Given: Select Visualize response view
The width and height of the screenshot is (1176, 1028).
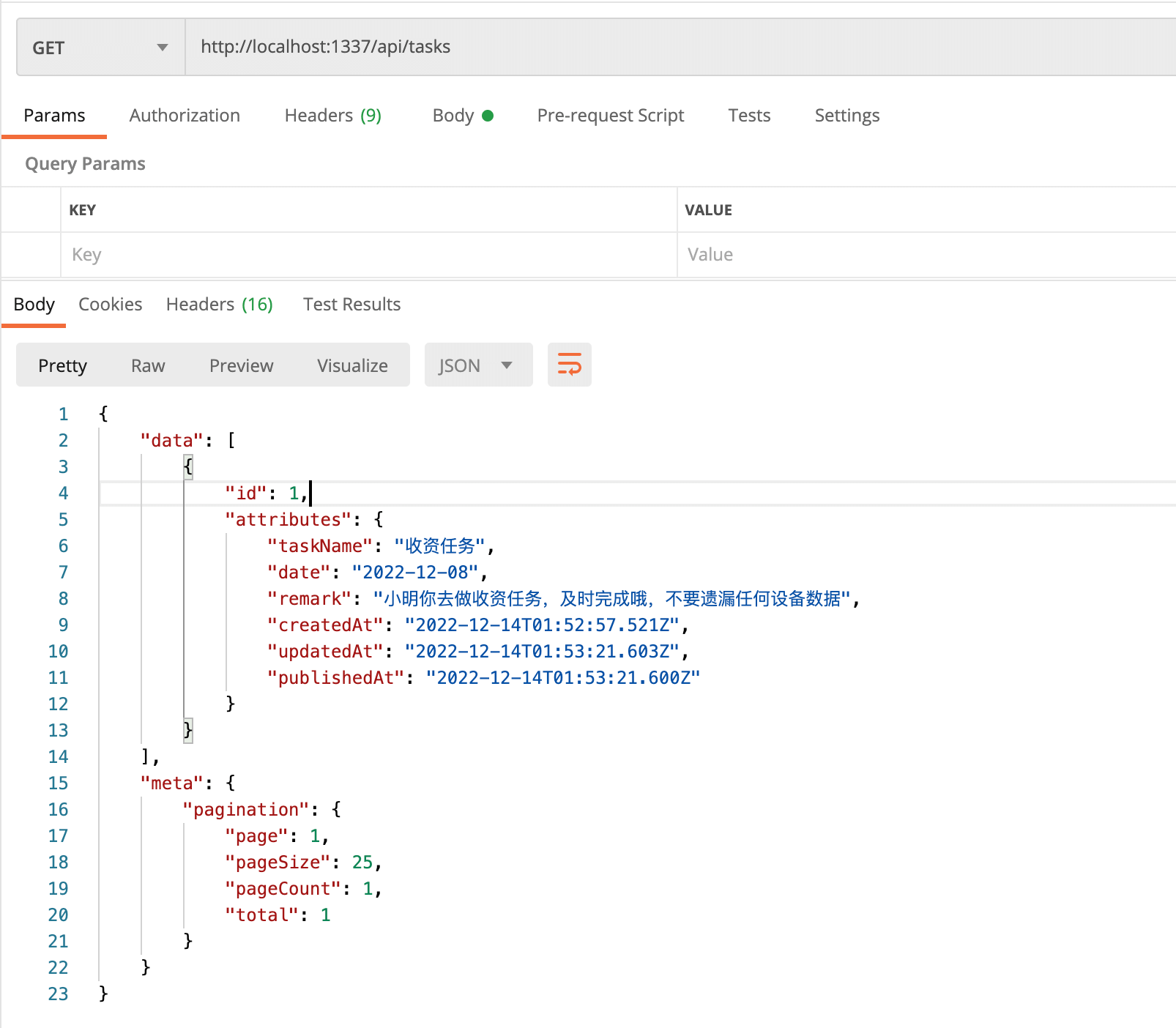Looking at the screenshot, I should coord(353,365).
